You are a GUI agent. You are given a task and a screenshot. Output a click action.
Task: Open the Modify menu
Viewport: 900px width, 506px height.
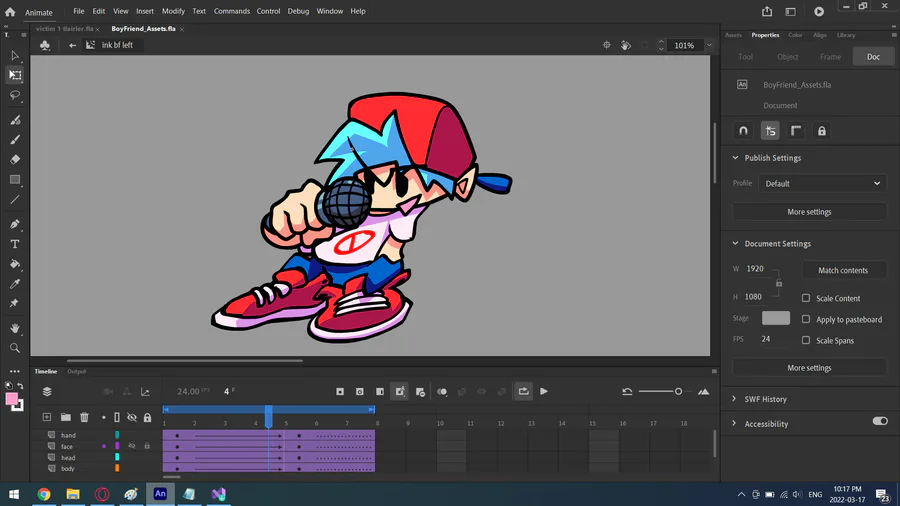point(173,11)
